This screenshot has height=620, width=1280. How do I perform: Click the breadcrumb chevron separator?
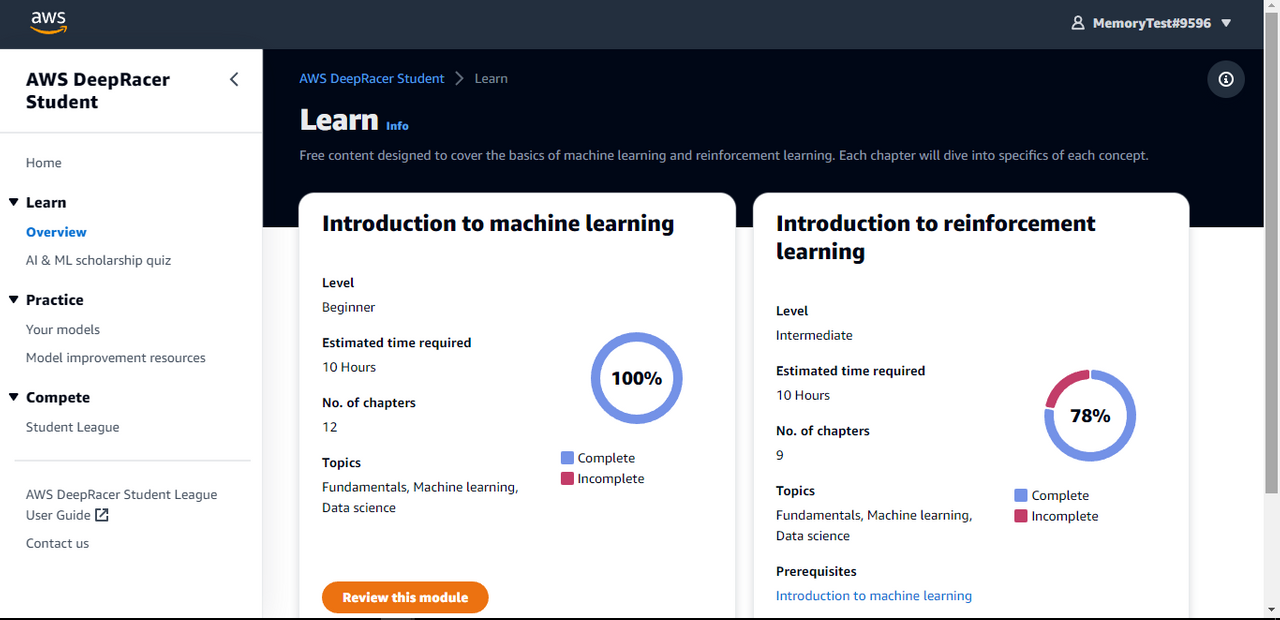[460, 78]
